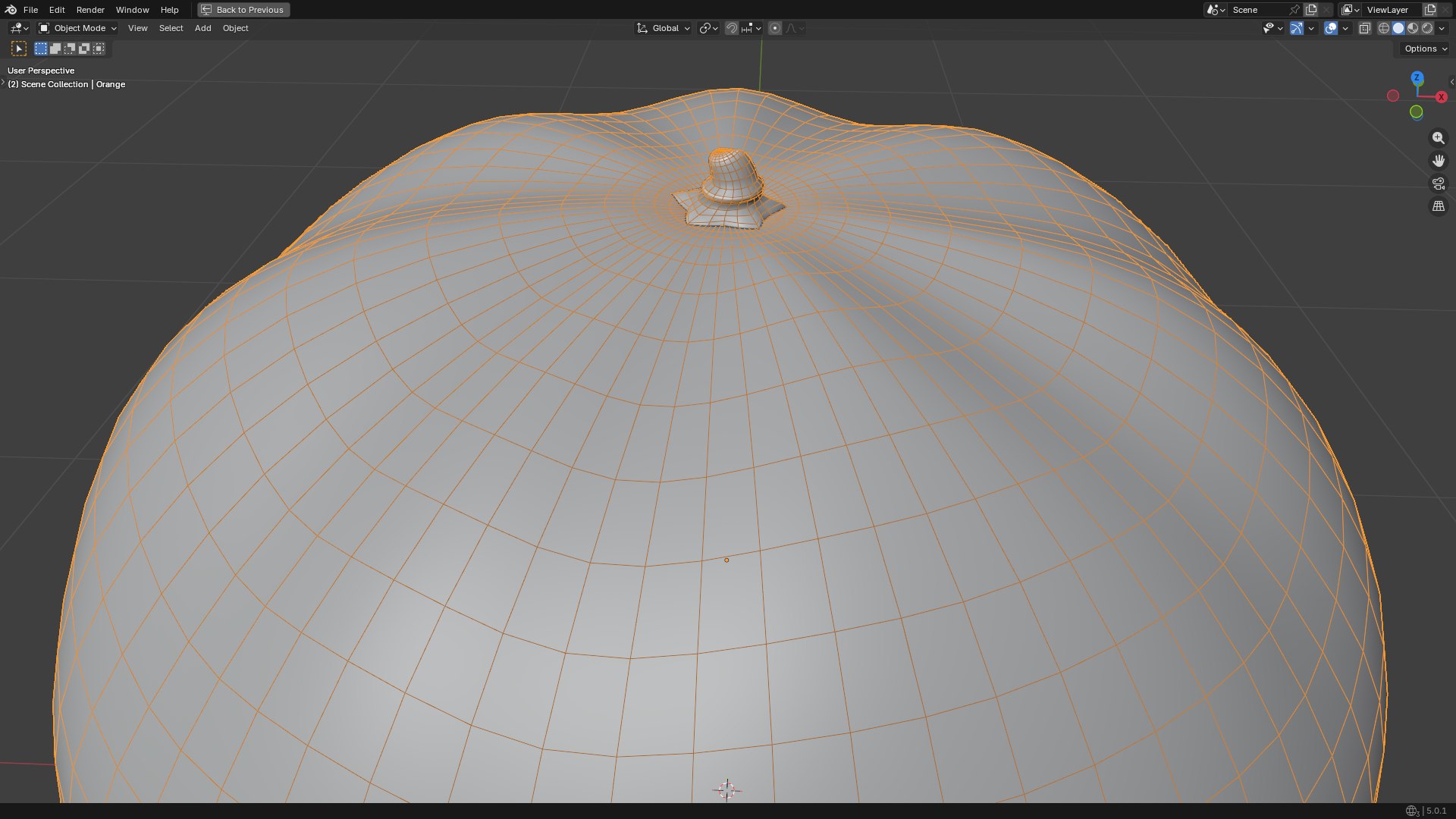Click the negative X axis gizmo circle
Screen dimensions: 1456x819
(x=1393, y=96)
